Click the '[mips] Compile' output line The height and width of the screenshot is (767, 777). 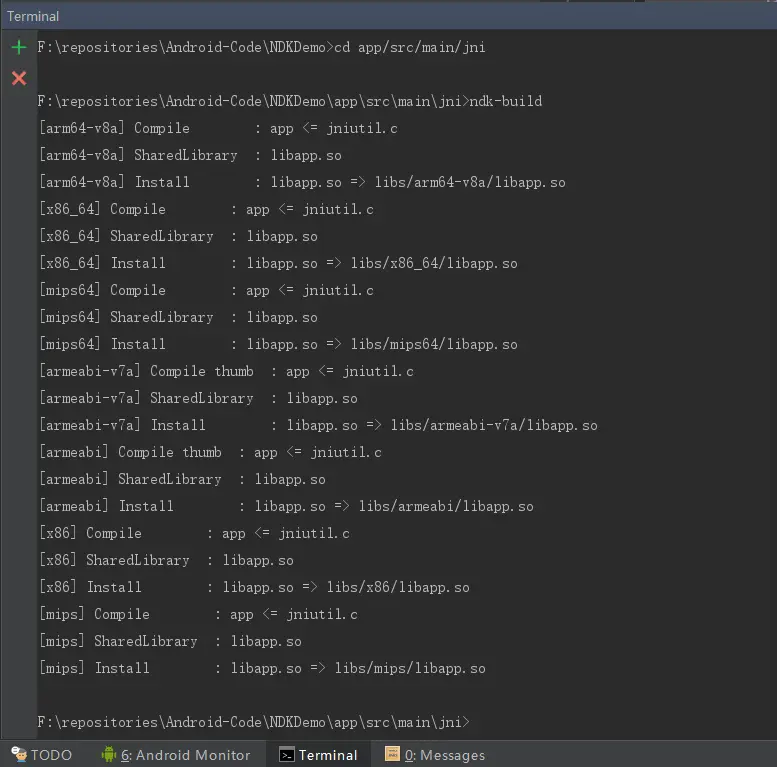pyautogui.click(x=198, y=614)
